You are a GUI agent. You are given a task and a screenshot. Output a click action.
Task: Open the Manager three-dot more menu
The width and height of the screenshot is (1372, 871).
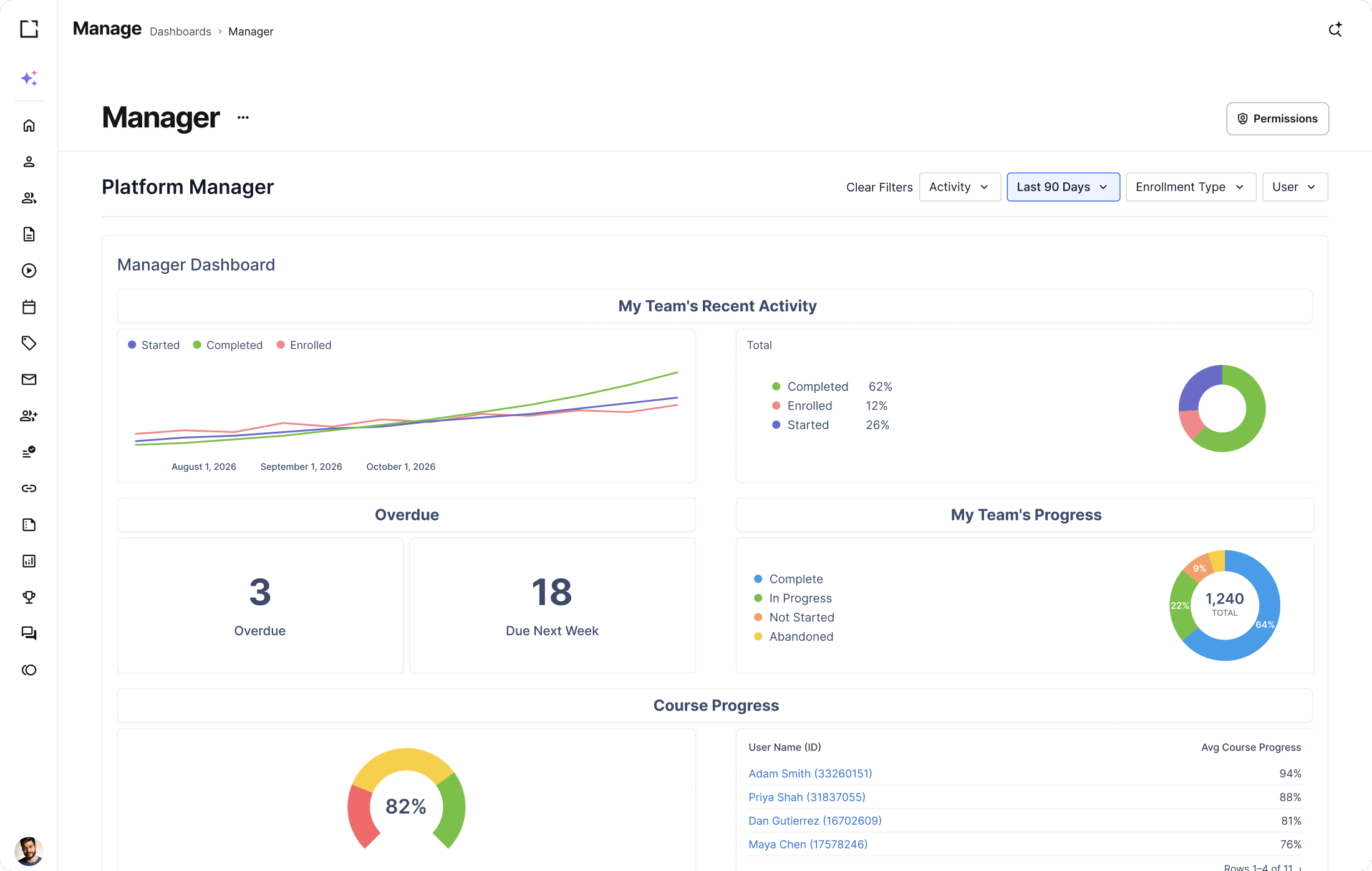243,117
